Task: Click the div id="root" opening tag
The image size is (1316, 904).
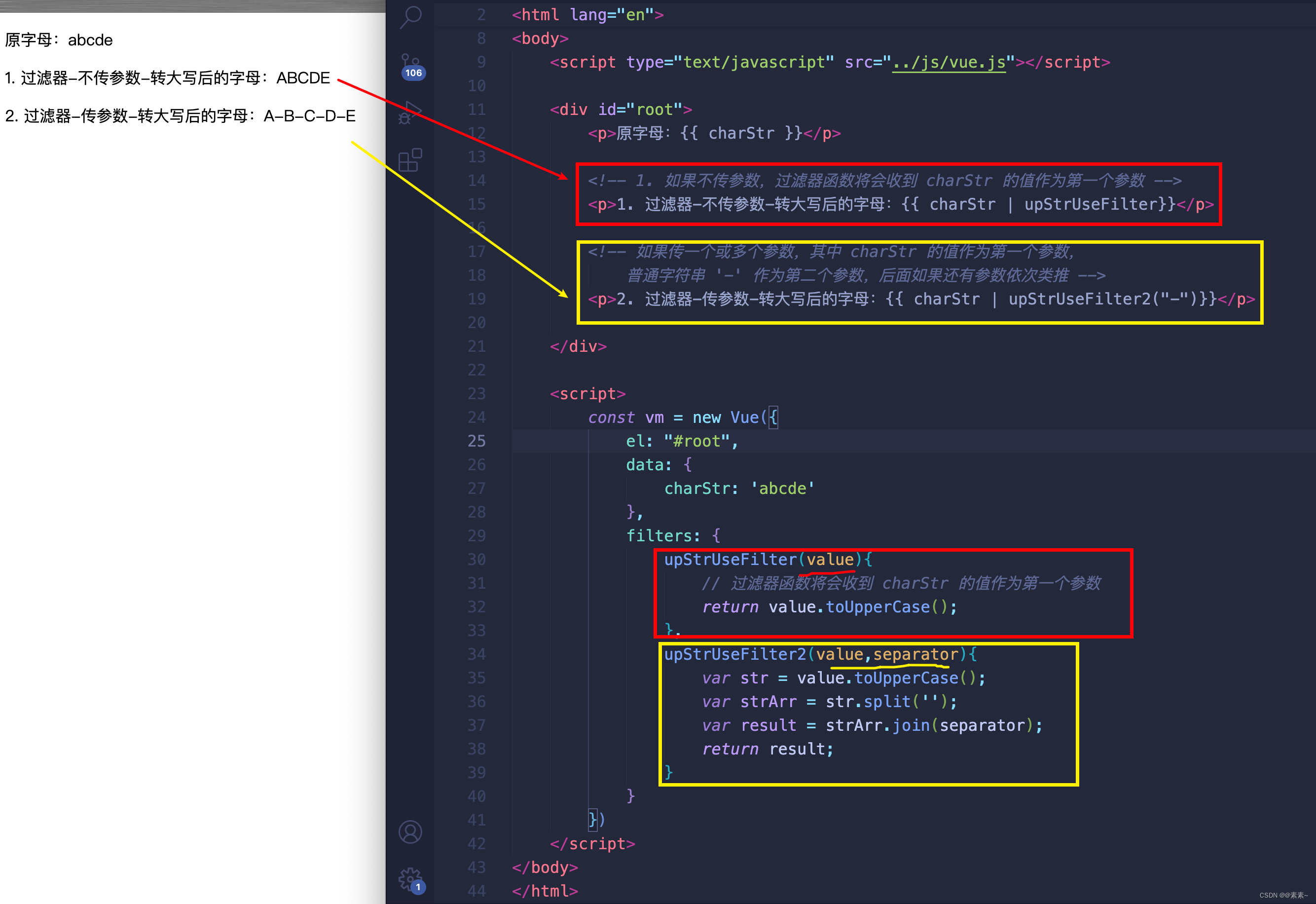Action: [621, 110]
